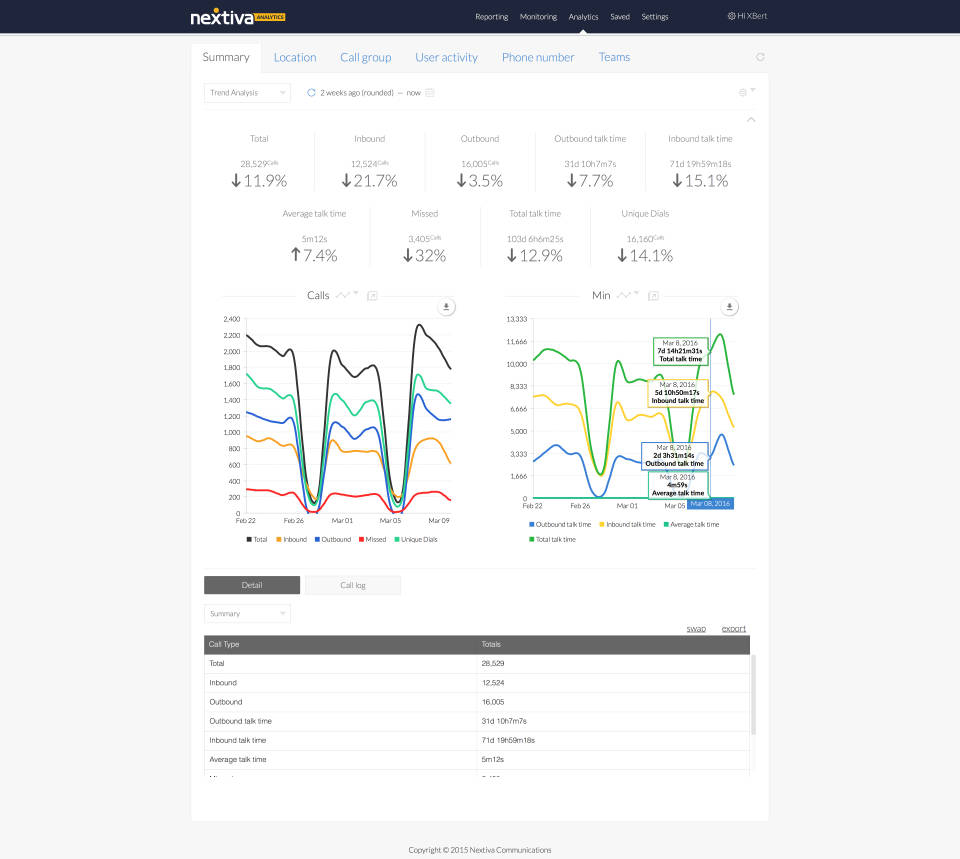Click the refresh icon beside the tabs
The image size is (960, 859).
(x=760, y=57)
